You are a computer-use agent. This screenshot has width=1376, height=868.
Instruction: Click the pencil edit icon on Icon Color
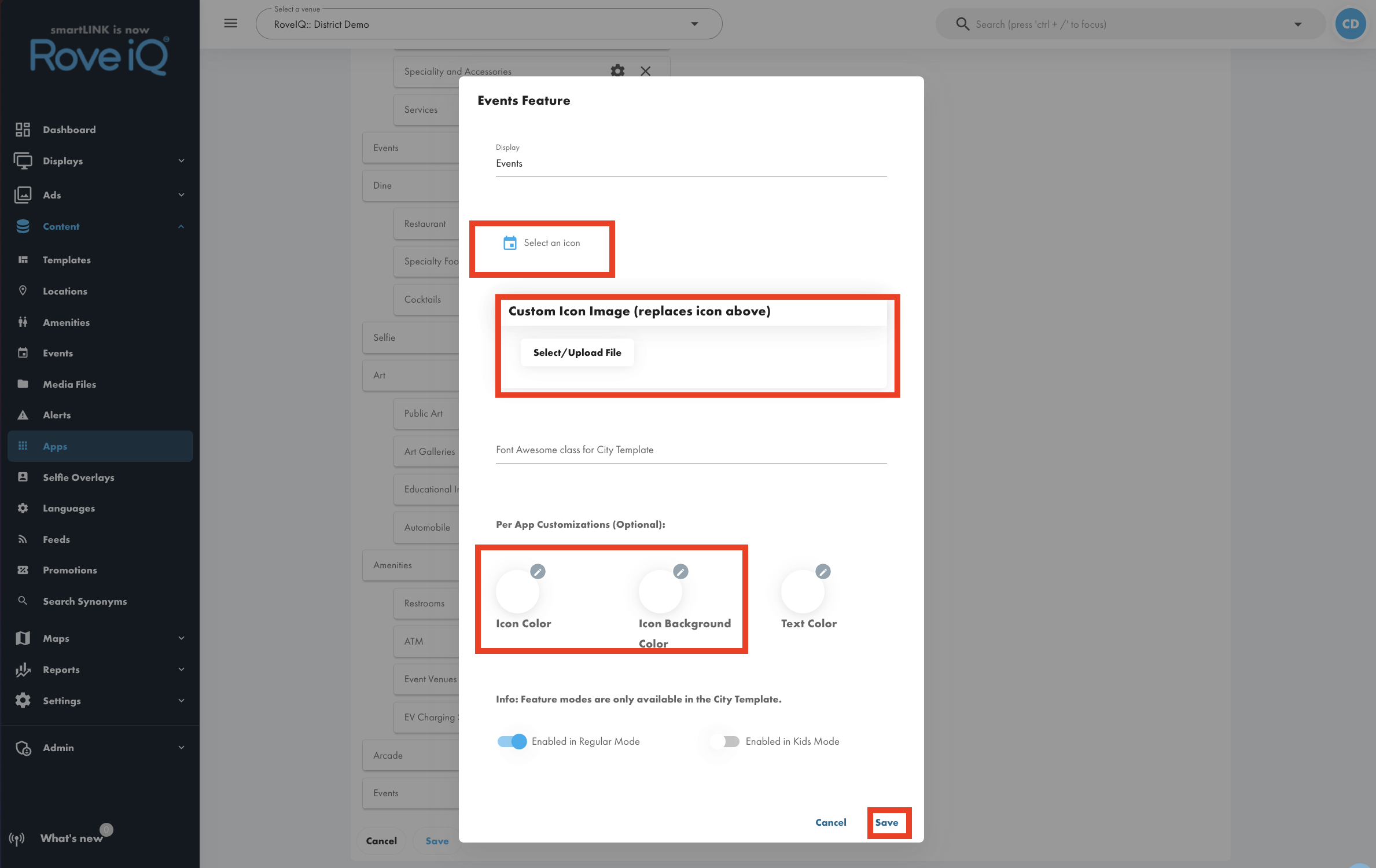[538, 572]
